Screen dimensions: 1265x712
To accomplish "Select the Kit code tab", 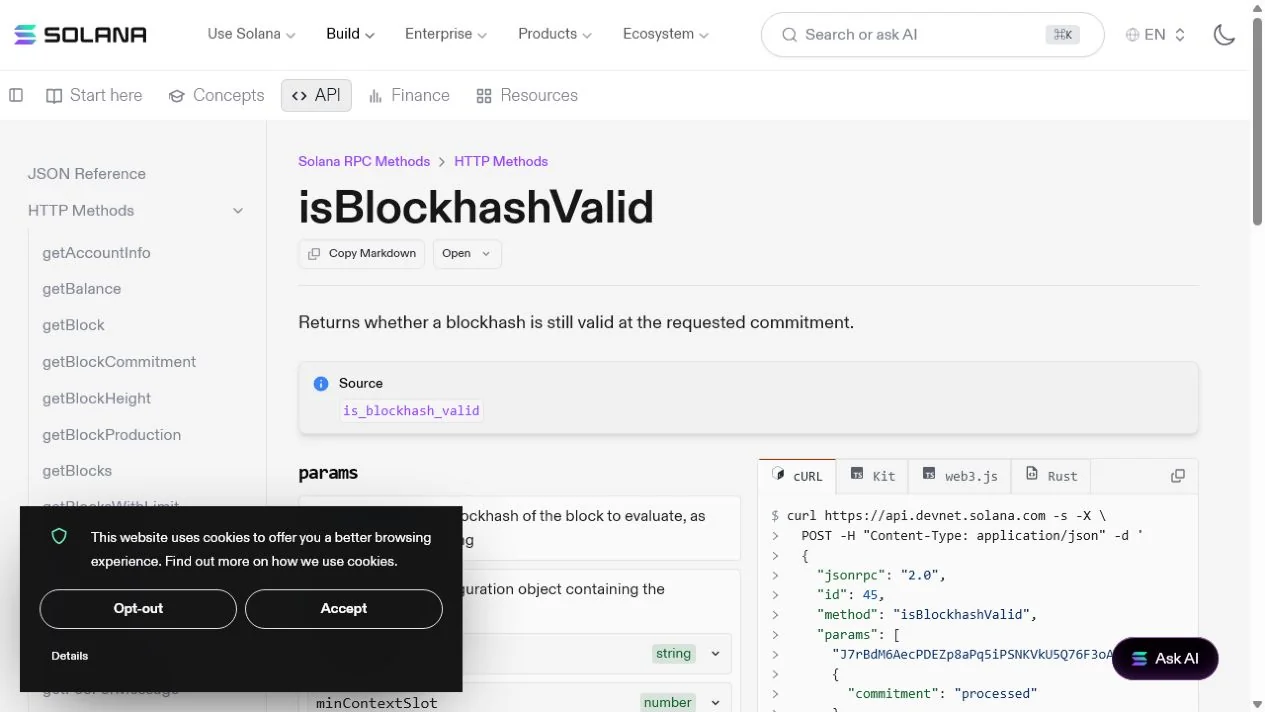I will 873,476.
